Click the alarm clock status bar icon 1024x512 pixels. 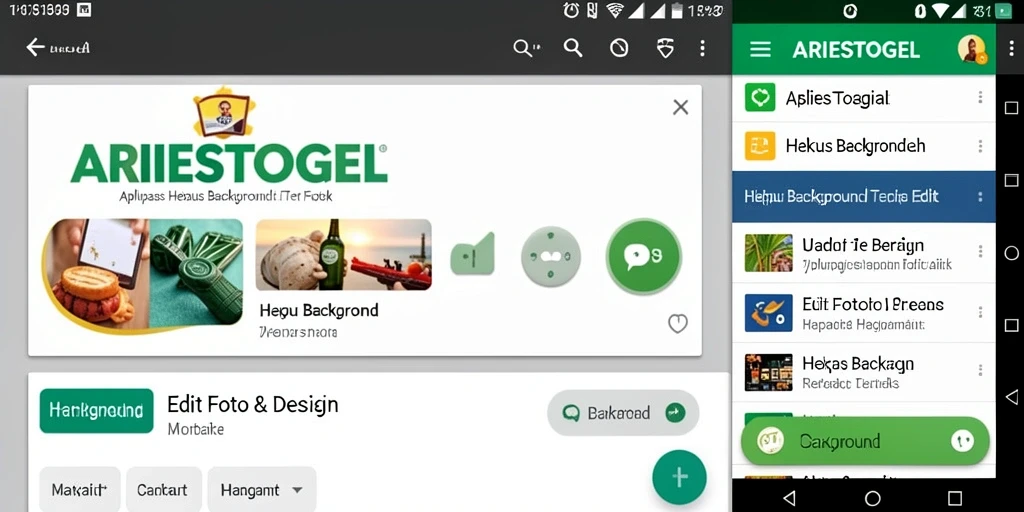tap(571, 10)
